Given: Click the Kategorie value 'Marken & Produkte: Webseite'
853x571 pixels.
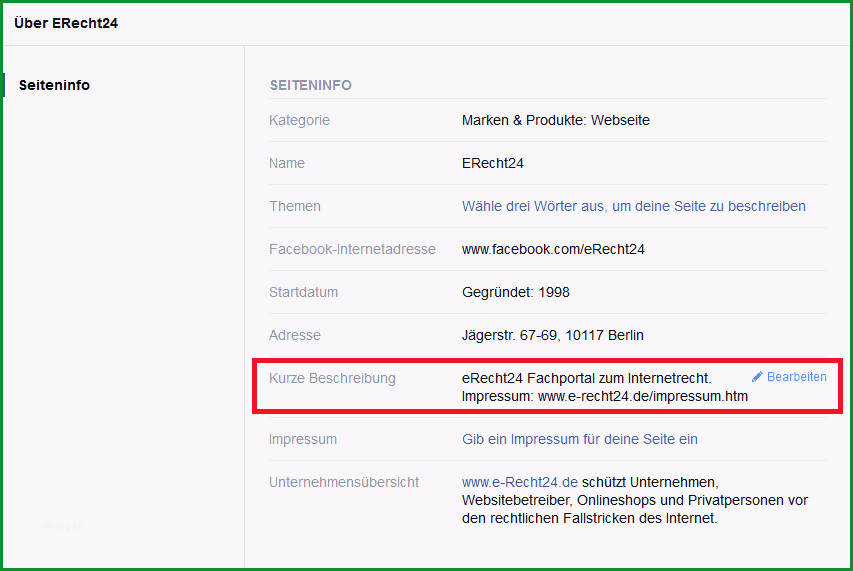Looking at the screenshot, I should point(556,120).
